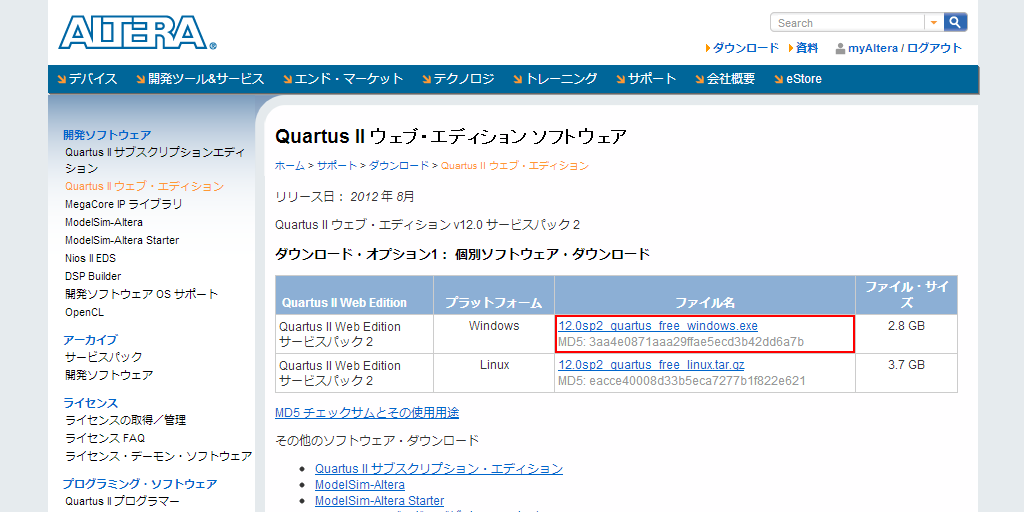Open 開発ソフトウェア under アーカイブ

pyautogui.click(x=109, y=375)
